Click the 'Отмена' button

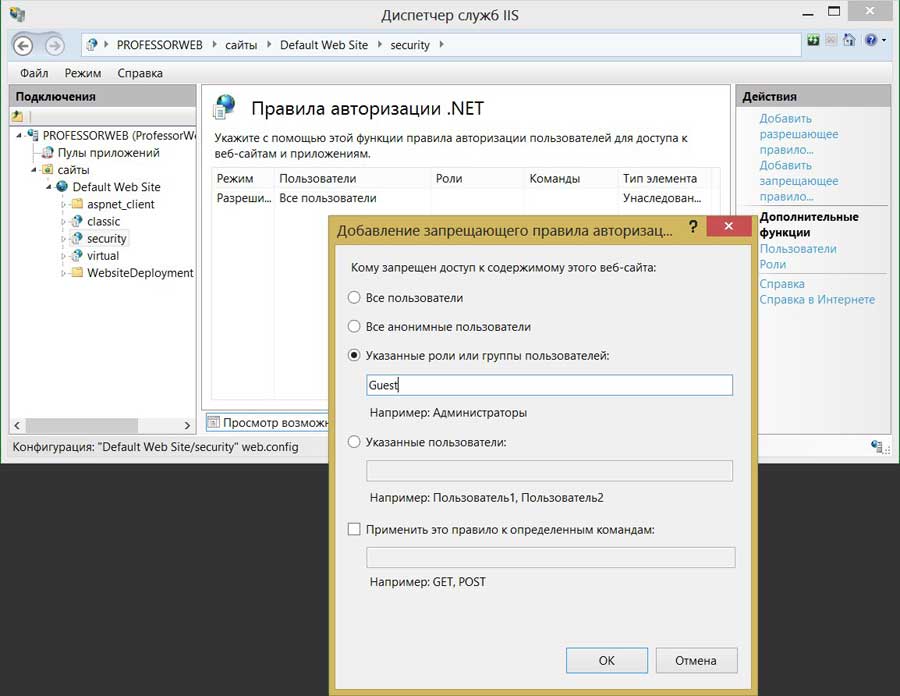point(696,660)
